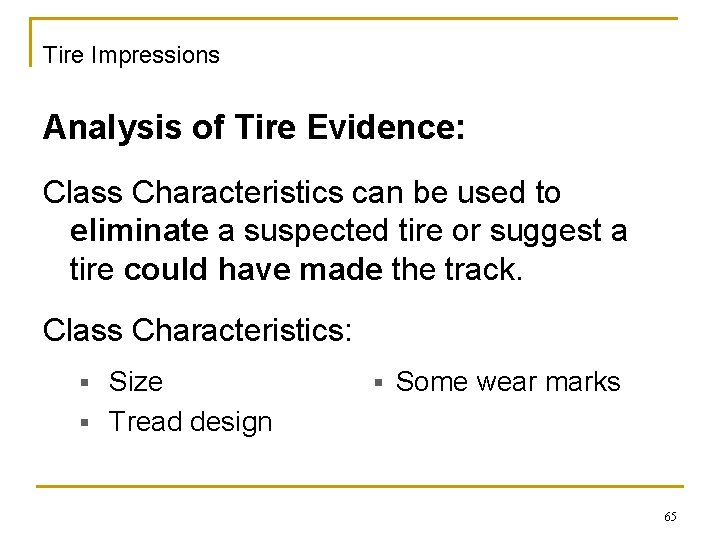Click the square bullet before Size
Viewport: 720px width, 540px height.
(85, 383)
